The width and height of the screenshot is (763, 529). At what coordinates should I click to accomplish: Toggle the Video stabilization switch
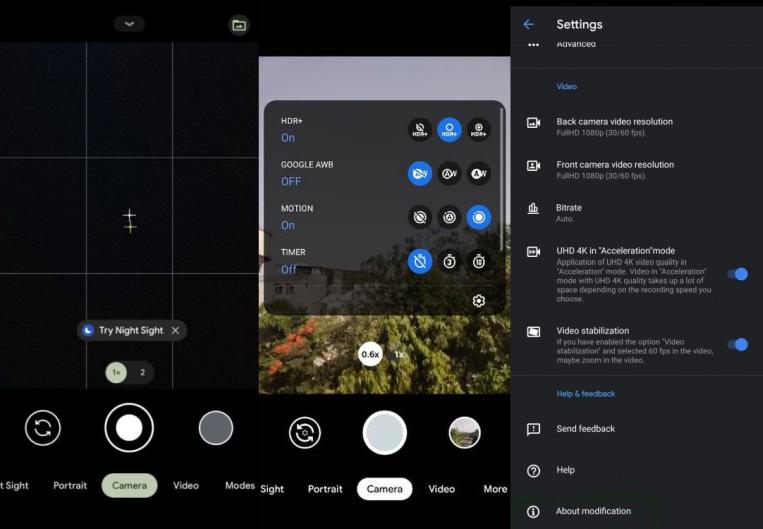tap(738, 345)
